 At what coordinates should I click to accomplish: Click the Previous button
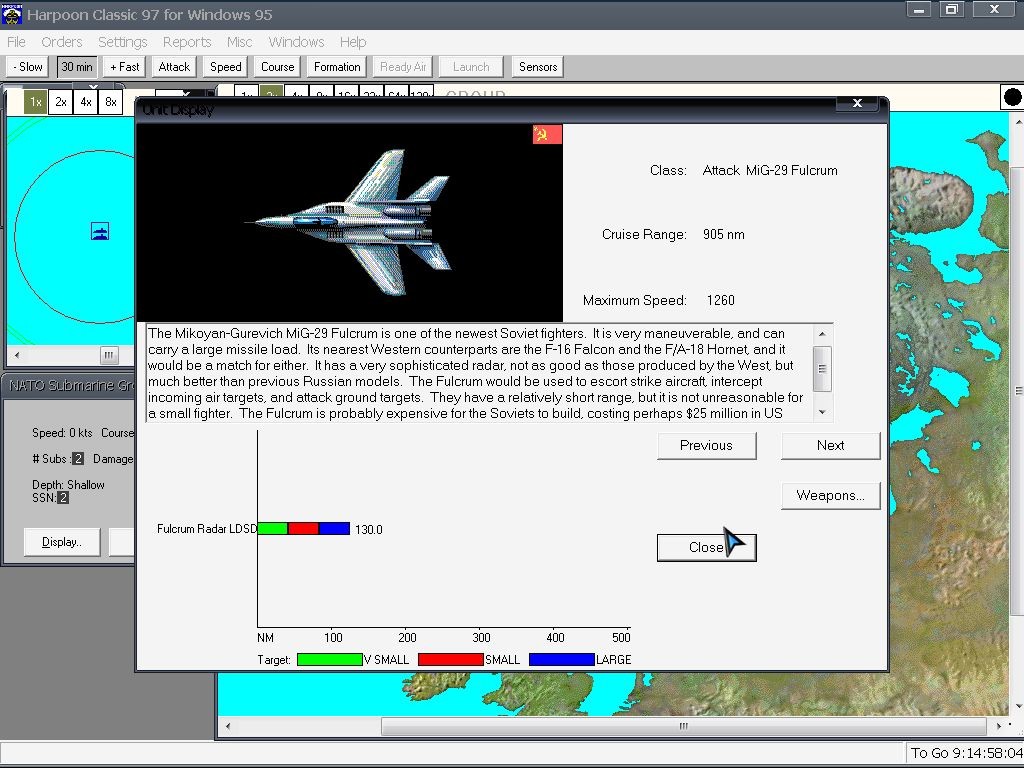coord(707,445)
